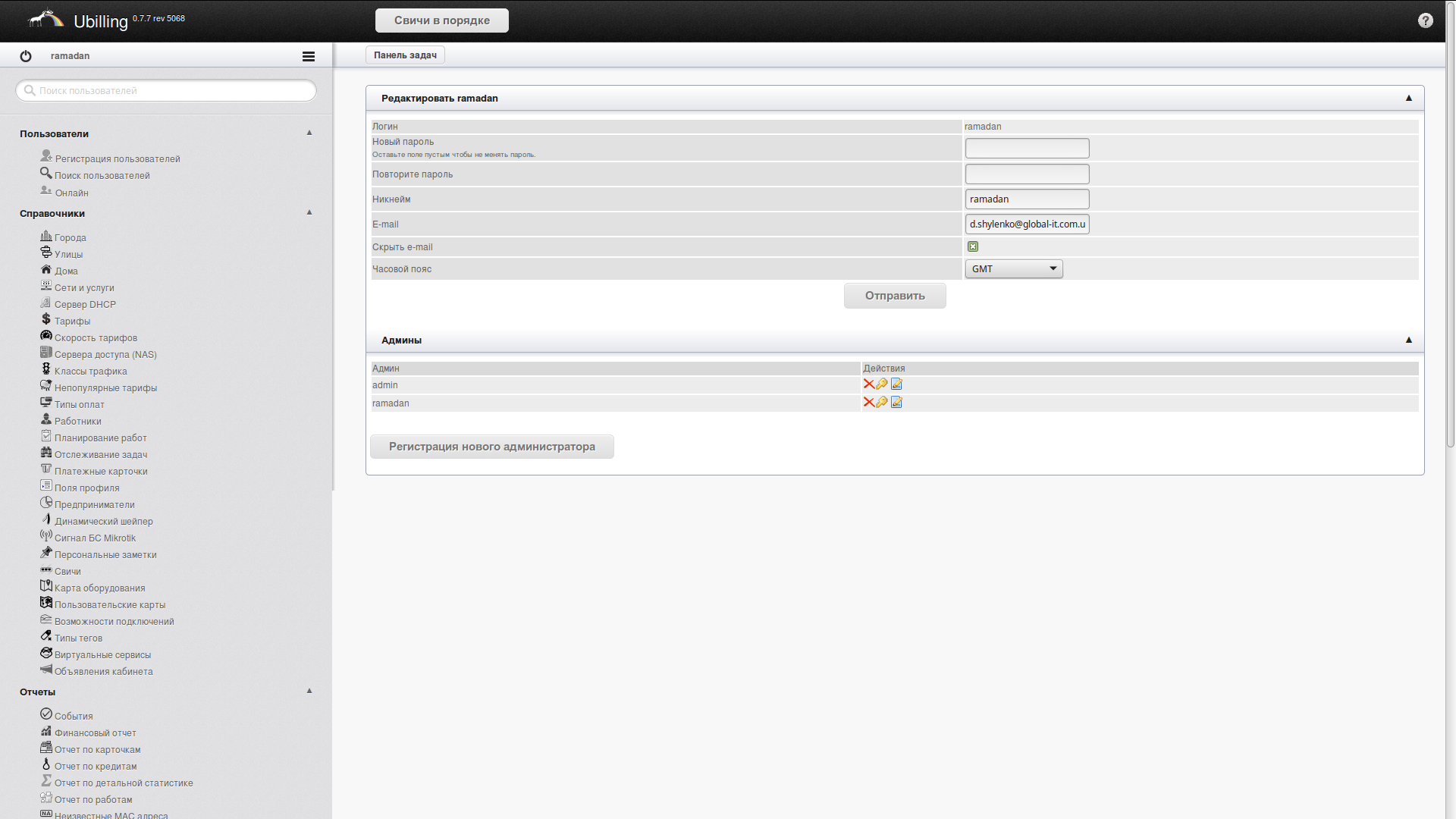Open Поиск пользователей menu item

pyautogui.click(x=102, y=176)
